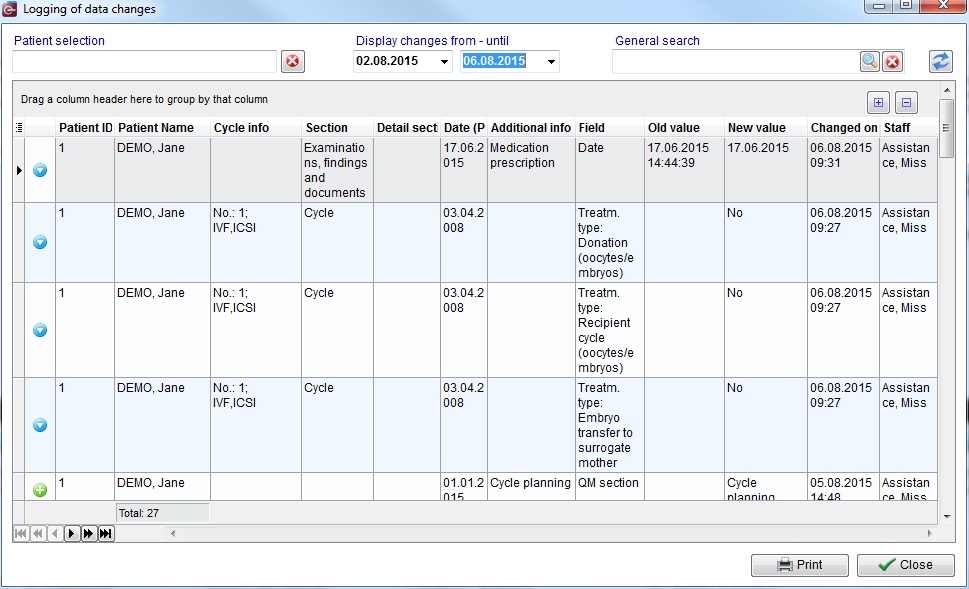Clear the patient selection with red X
969x589 pixels.
click(x=293, y=61)
